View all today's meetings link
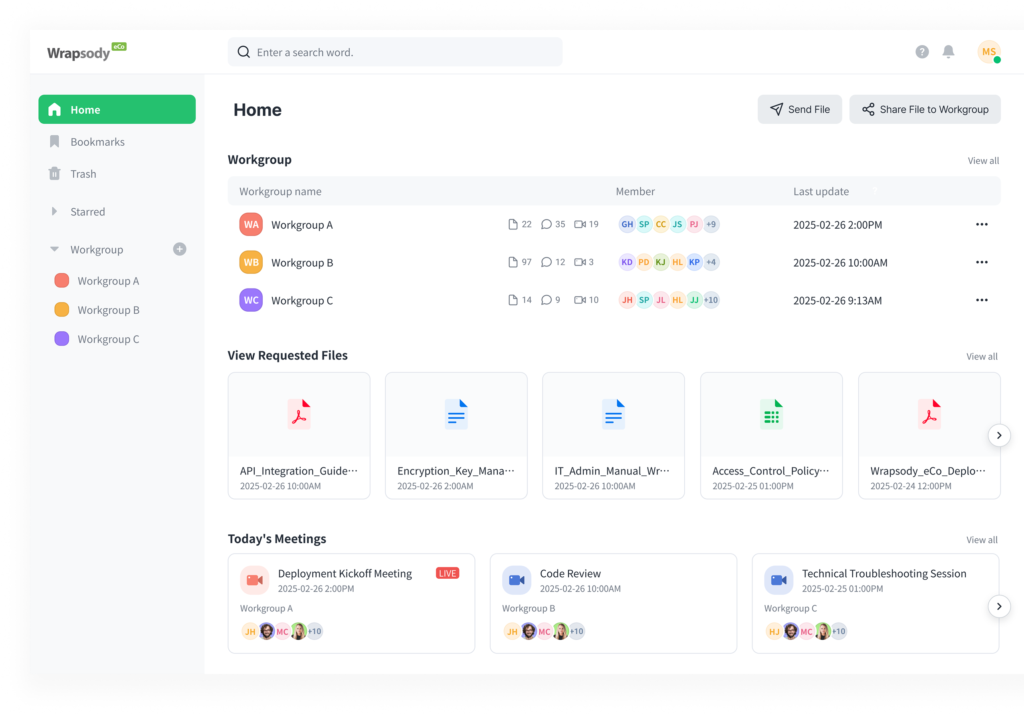Image resolution: width=1024 pixels, height=716 pixels. coord(982,540)
